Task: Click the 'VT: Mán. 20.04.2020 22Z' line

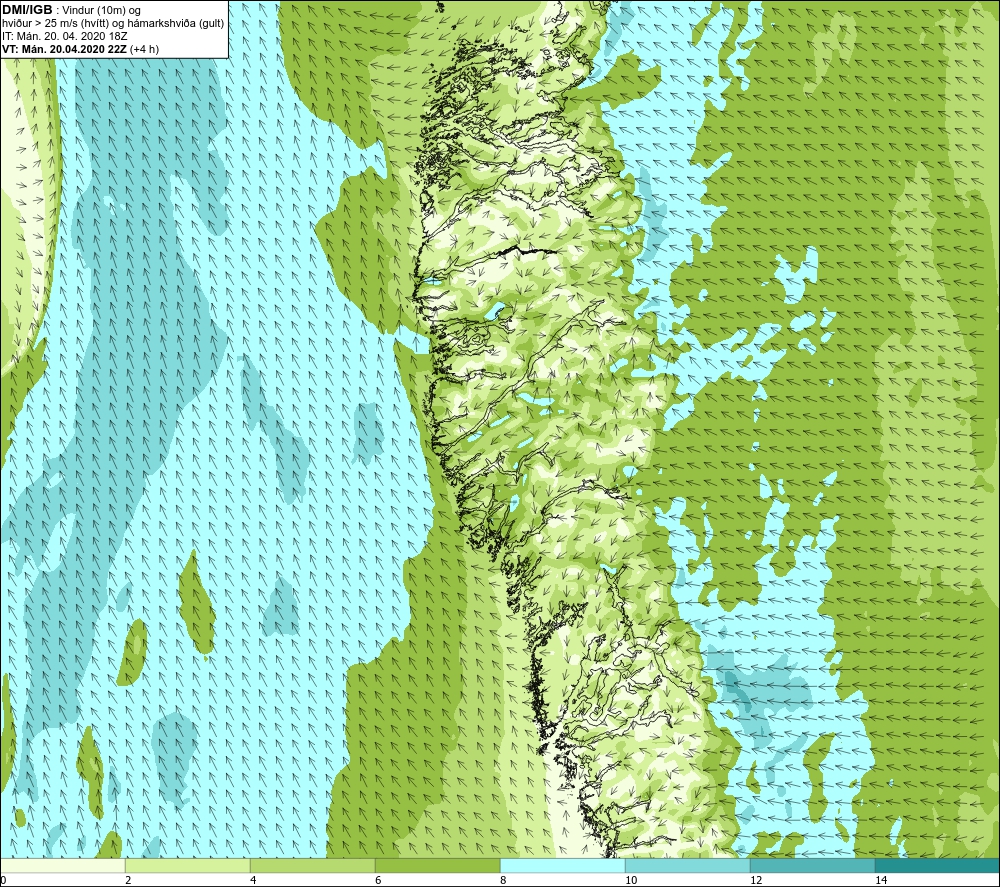Action: pyautogui.click(x=64, y=49)
